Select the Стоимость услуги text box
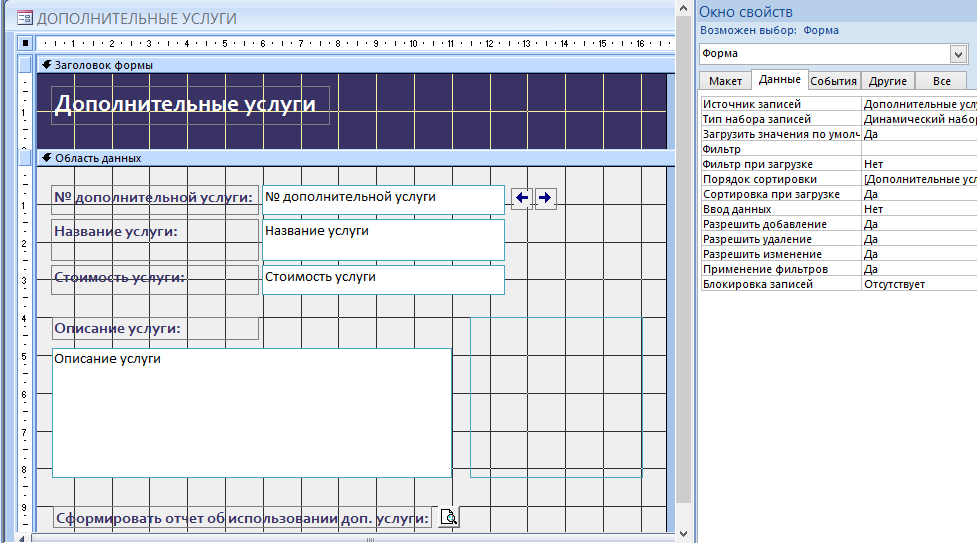977x543 pixels. tap(383, 279)
